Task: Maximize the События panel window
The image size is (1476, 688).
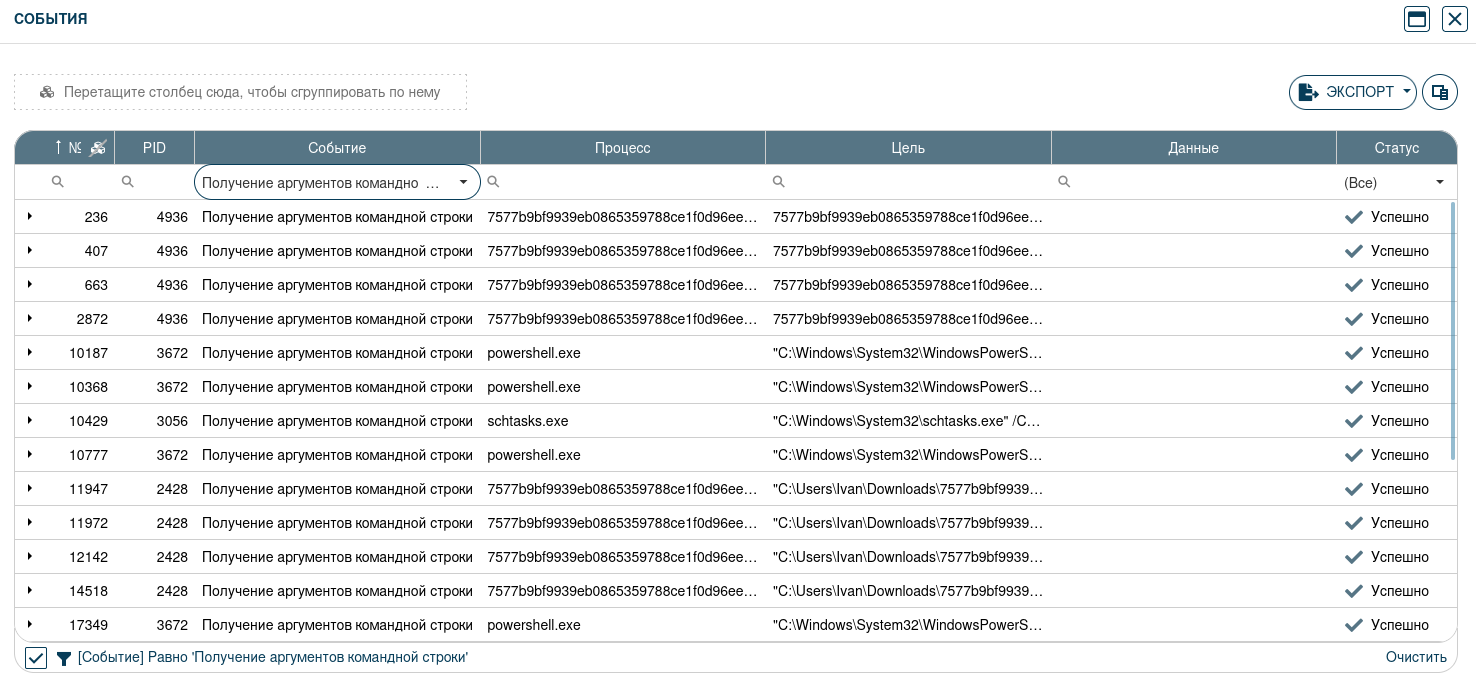Action: [x=1417, y=19]
